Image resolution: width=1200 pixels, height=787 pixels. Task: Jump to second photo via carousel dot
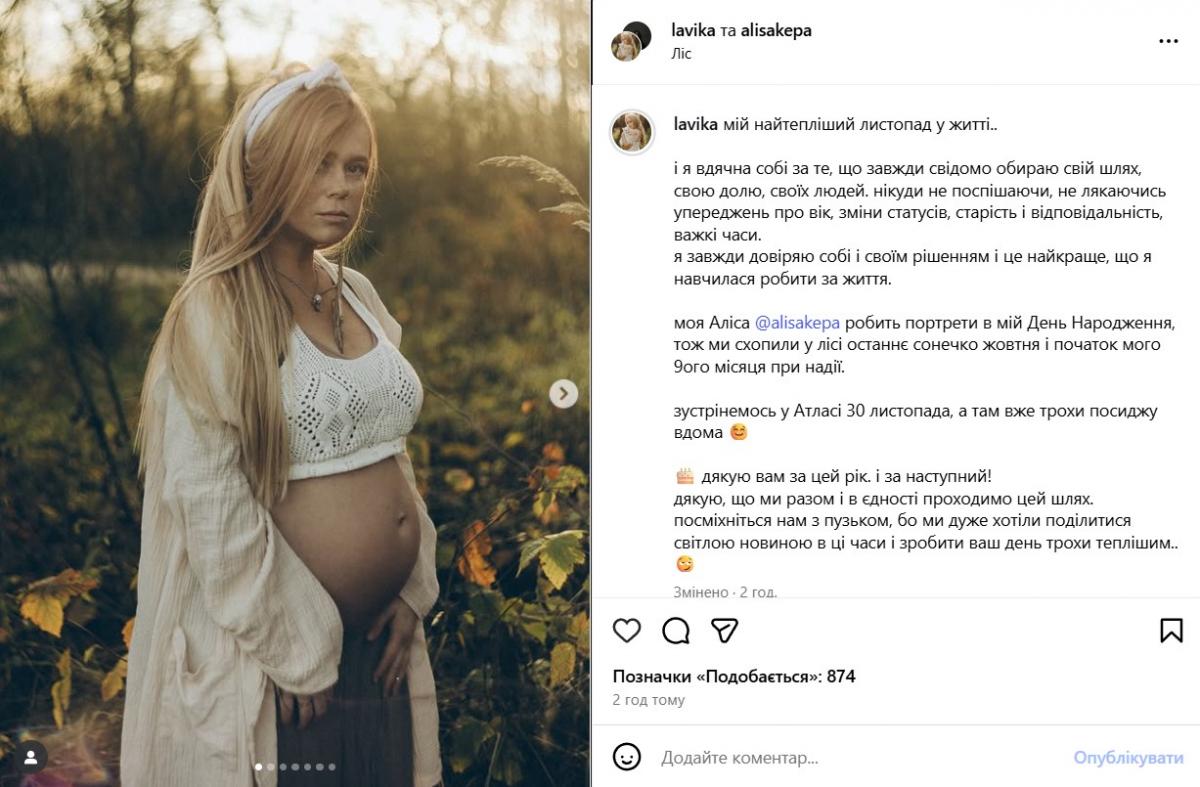271,767
